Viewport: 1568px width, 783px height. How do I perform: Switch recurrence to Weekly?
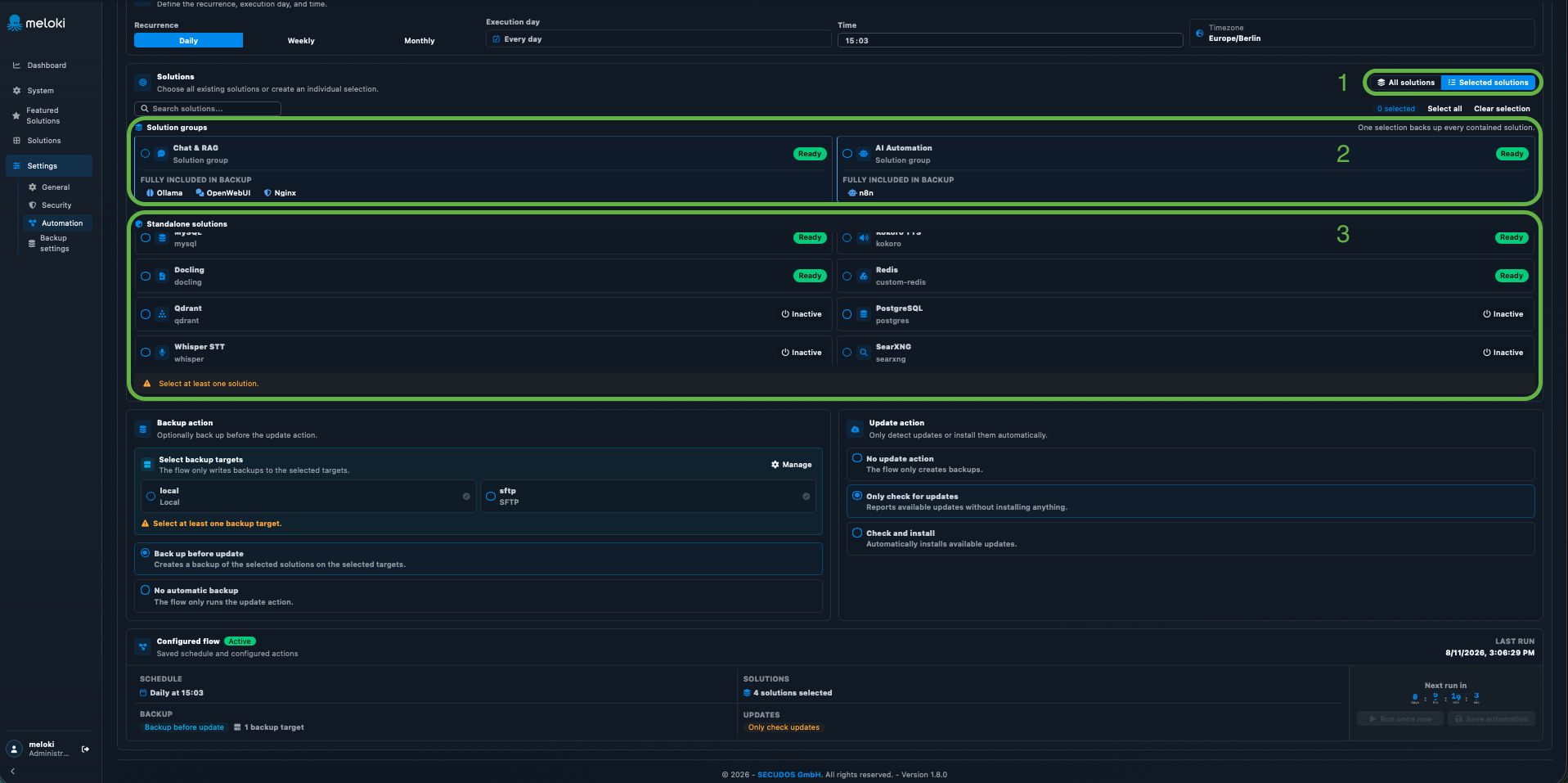click(x=301, y=41)
